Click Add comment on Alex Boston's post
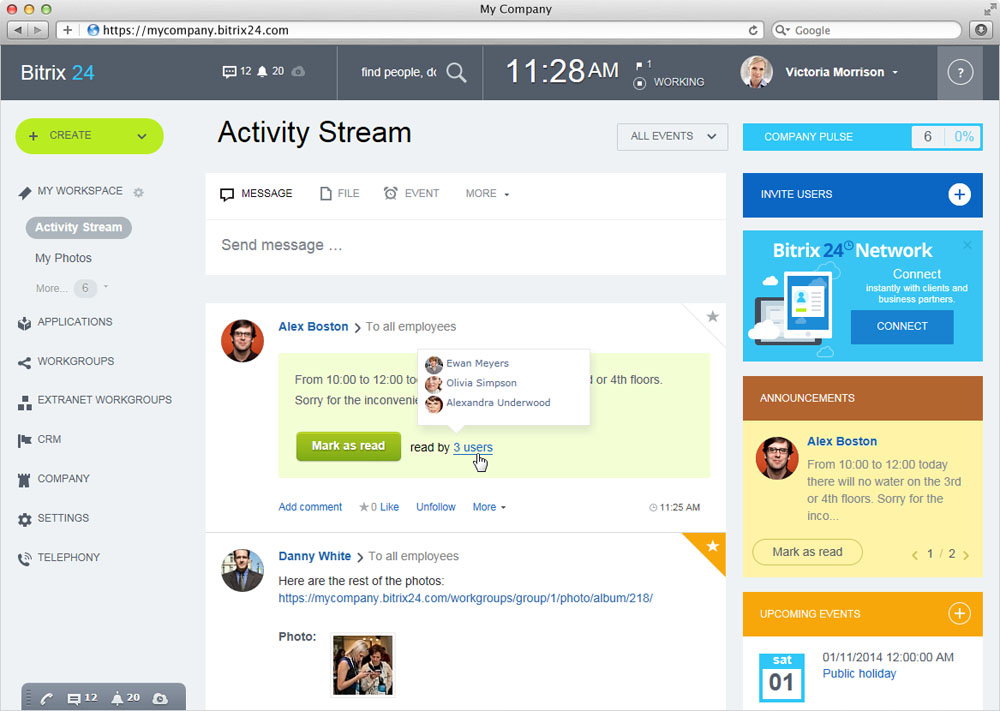Viewport: 1000px width, 711px height. [x=310, y=507]
